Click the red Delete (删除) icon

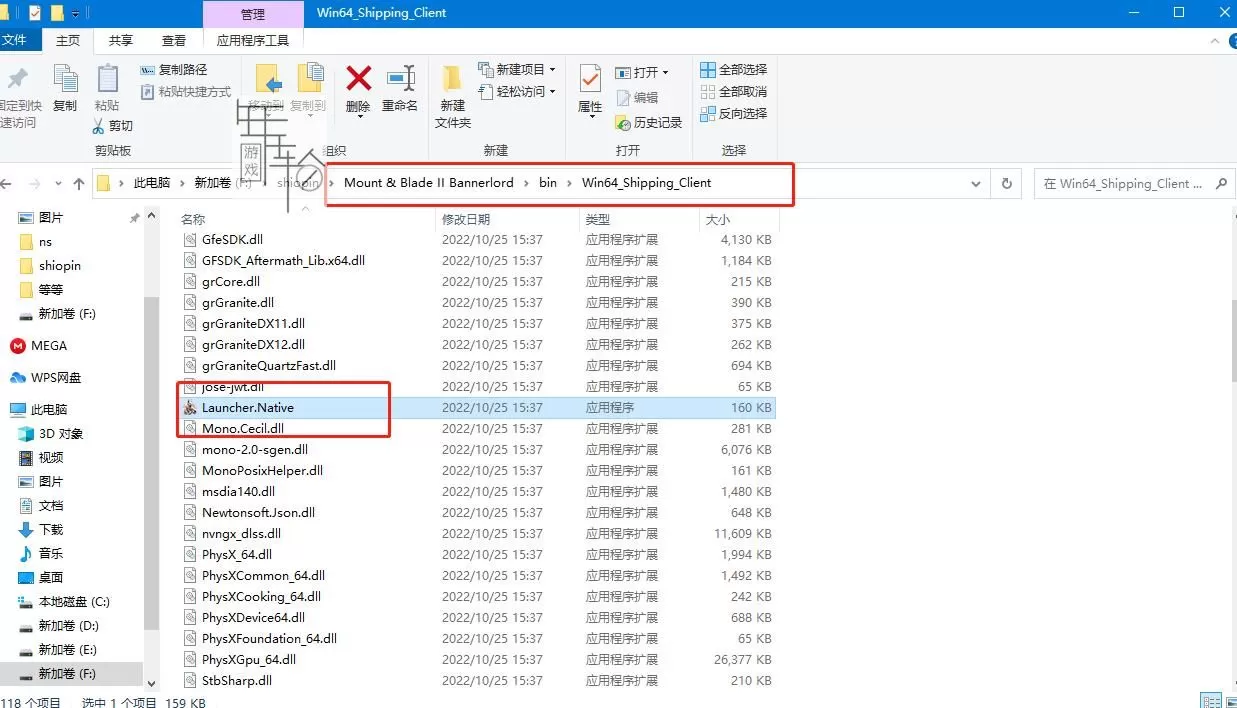[x=358, y=82]
